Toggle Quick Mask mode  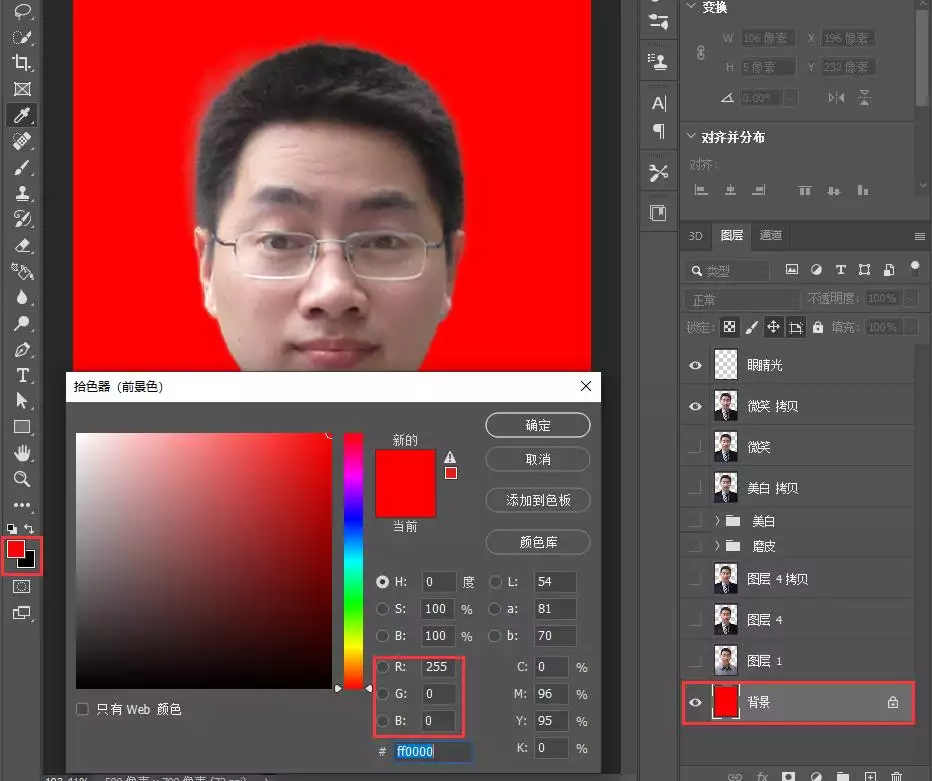[x=22, y=587]
